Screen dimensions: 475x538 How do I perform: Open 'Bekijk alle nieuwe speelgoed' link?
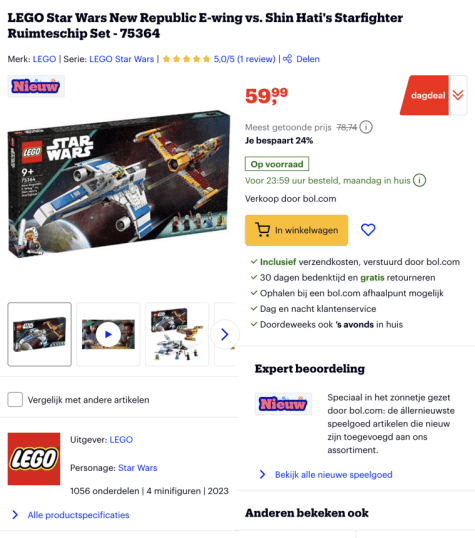click(333, 475)
